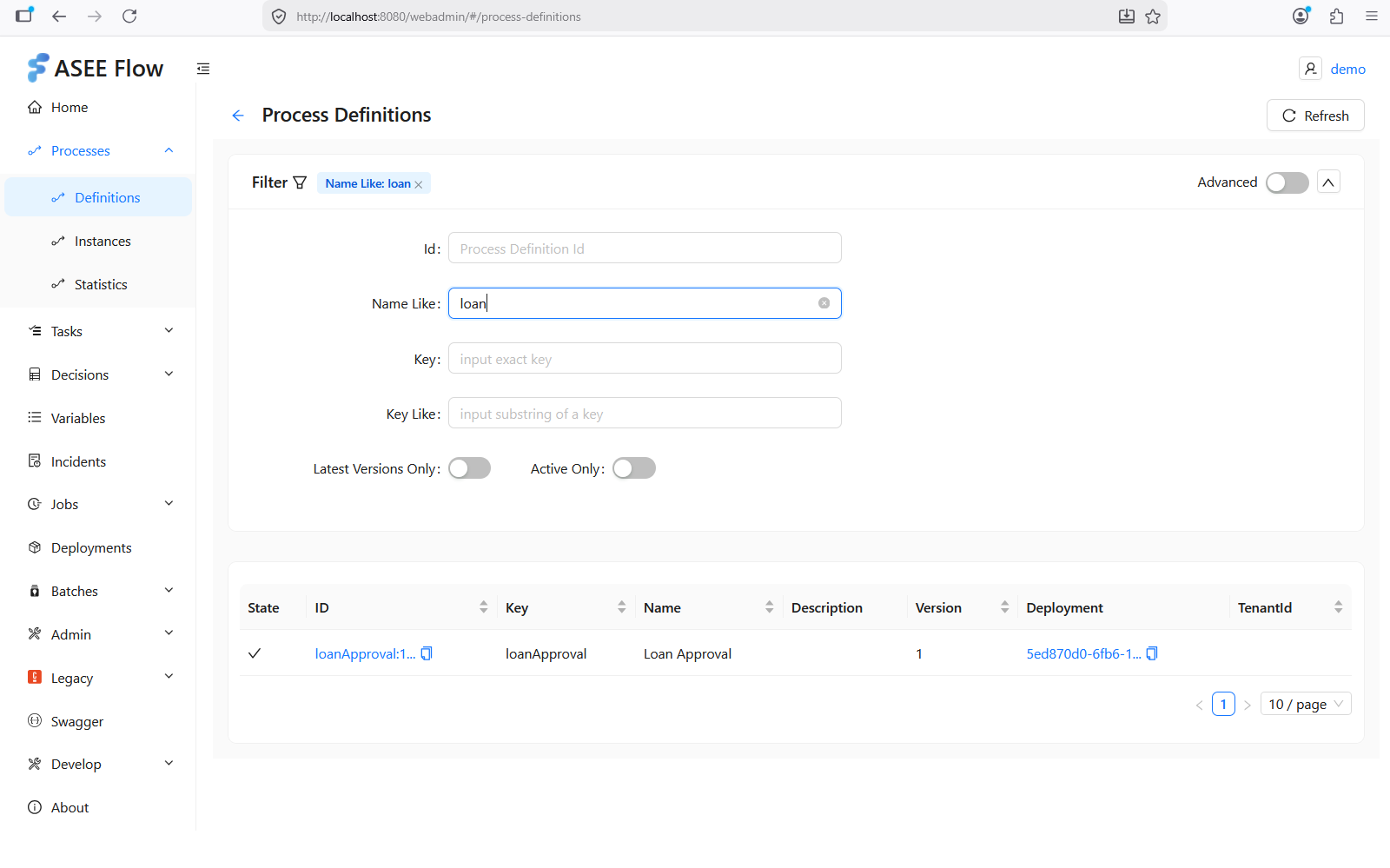Open the browser extensions puzzle icon
Screen dimensions: 1390x868
(1336, 16)
